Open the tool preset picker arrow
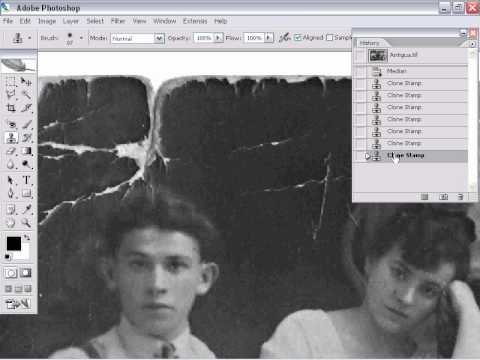480x360 pixels. (30, 38)
